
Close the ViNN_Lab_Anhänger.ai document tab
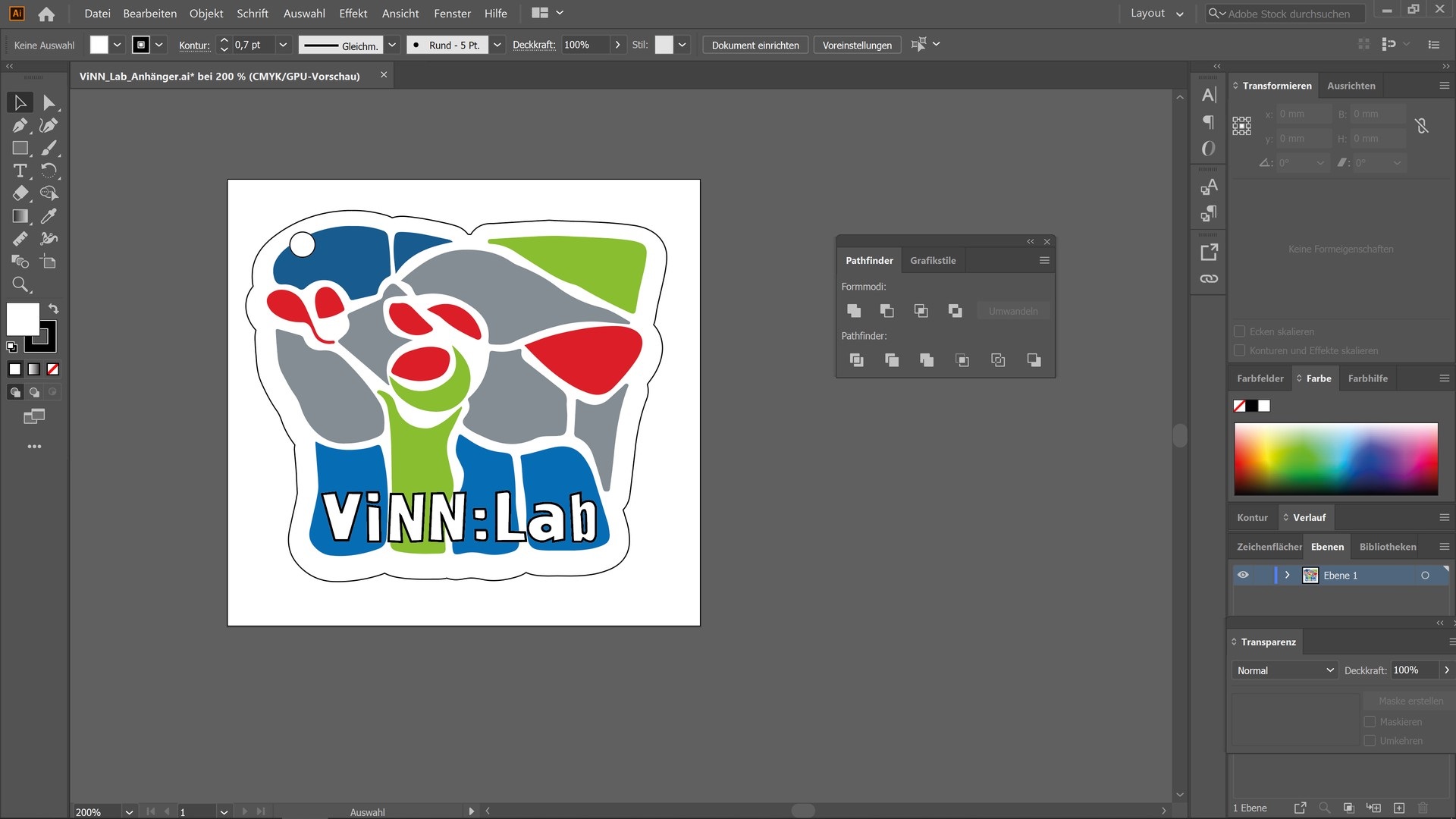(x=384, y=74)
